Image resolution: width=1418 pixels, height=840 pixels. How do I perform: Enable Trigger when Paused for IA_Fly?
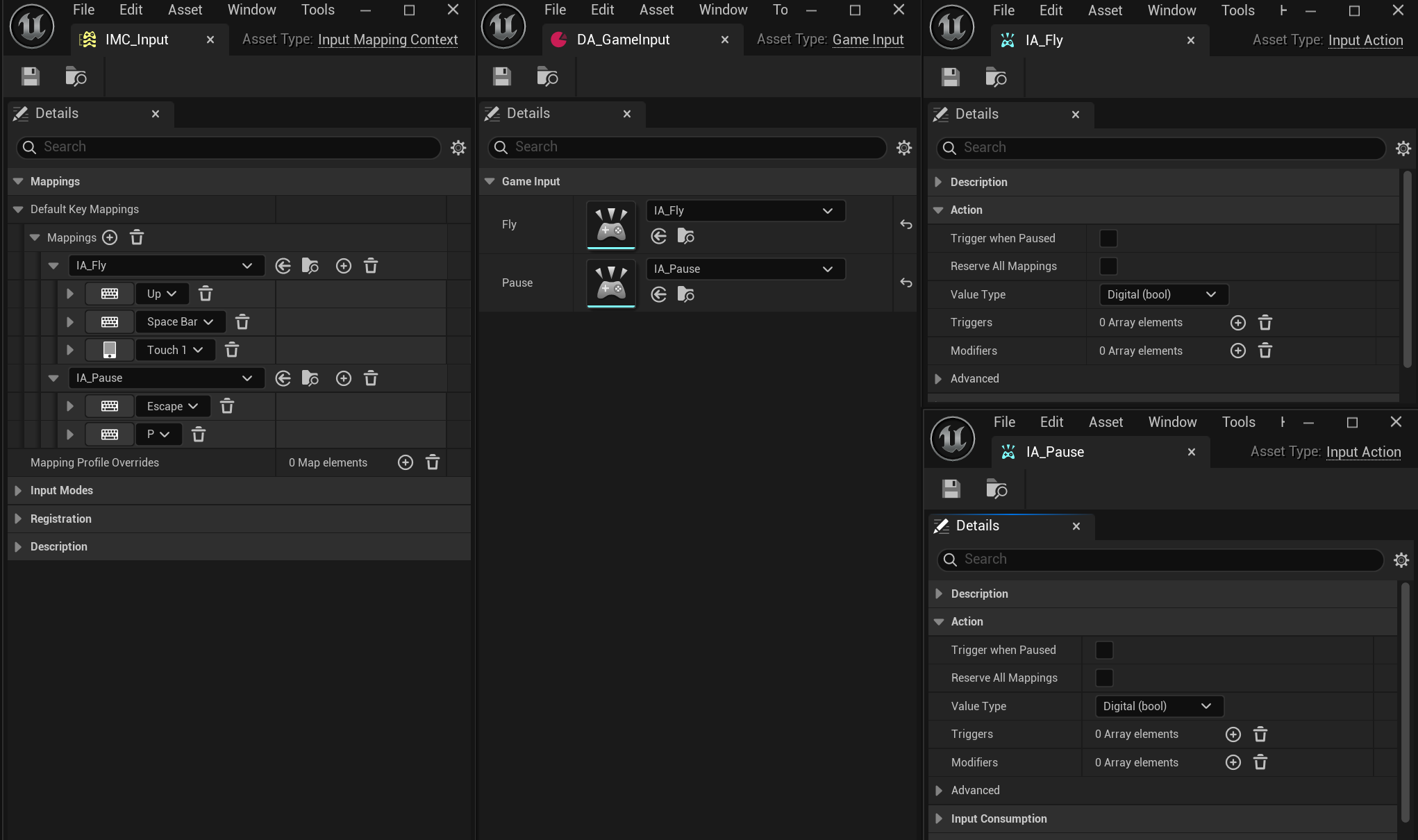1108,238
